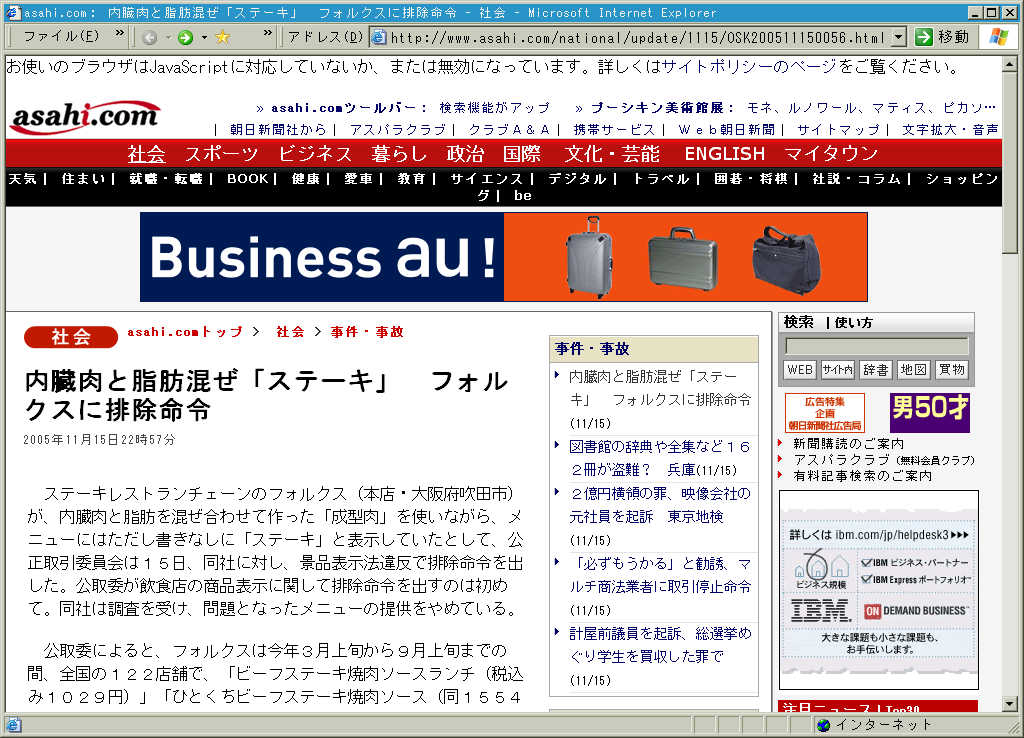Screen dimensions: 1024x738
Task: Open the 有料記事検索のご案内 link
Action: point(863,476)
